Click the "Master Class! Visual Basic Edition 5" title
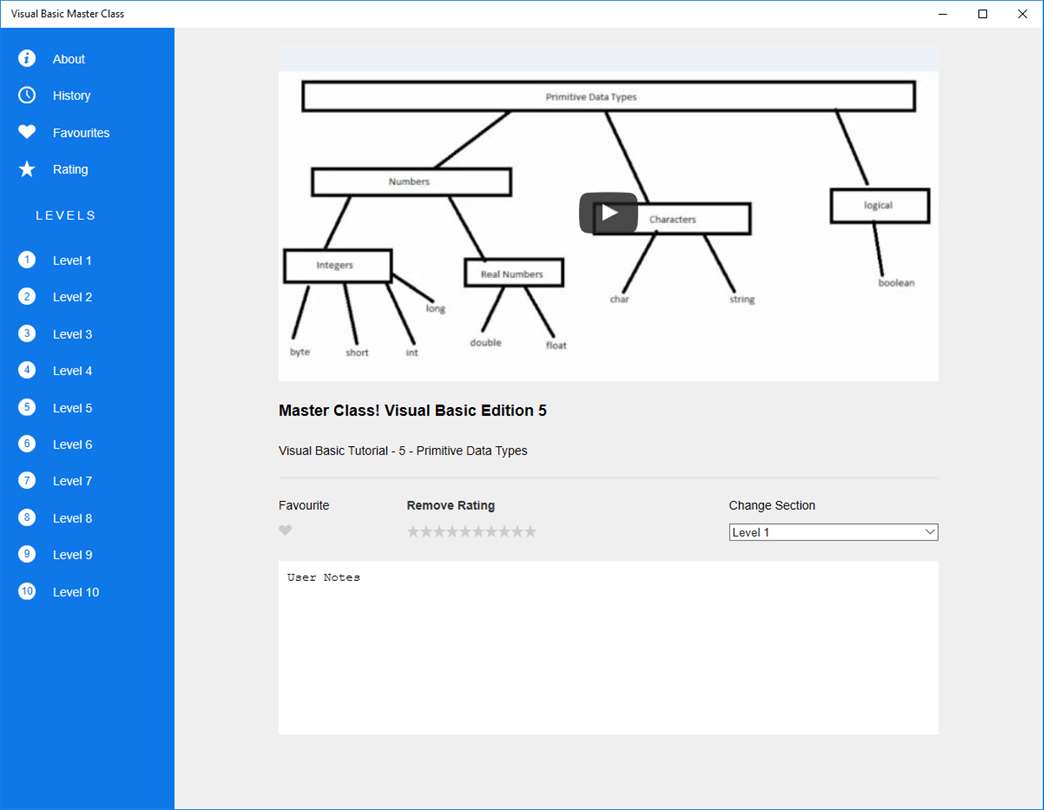The width and height of the screenshot is (1044, 810). [x=413, y=411]
